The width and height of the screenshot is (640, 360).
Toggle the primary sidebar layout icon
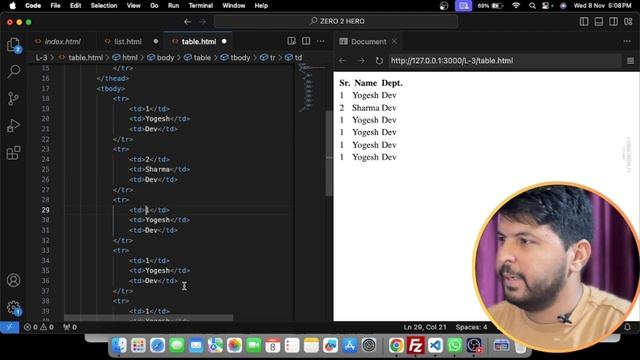click(x=584, y=21)
